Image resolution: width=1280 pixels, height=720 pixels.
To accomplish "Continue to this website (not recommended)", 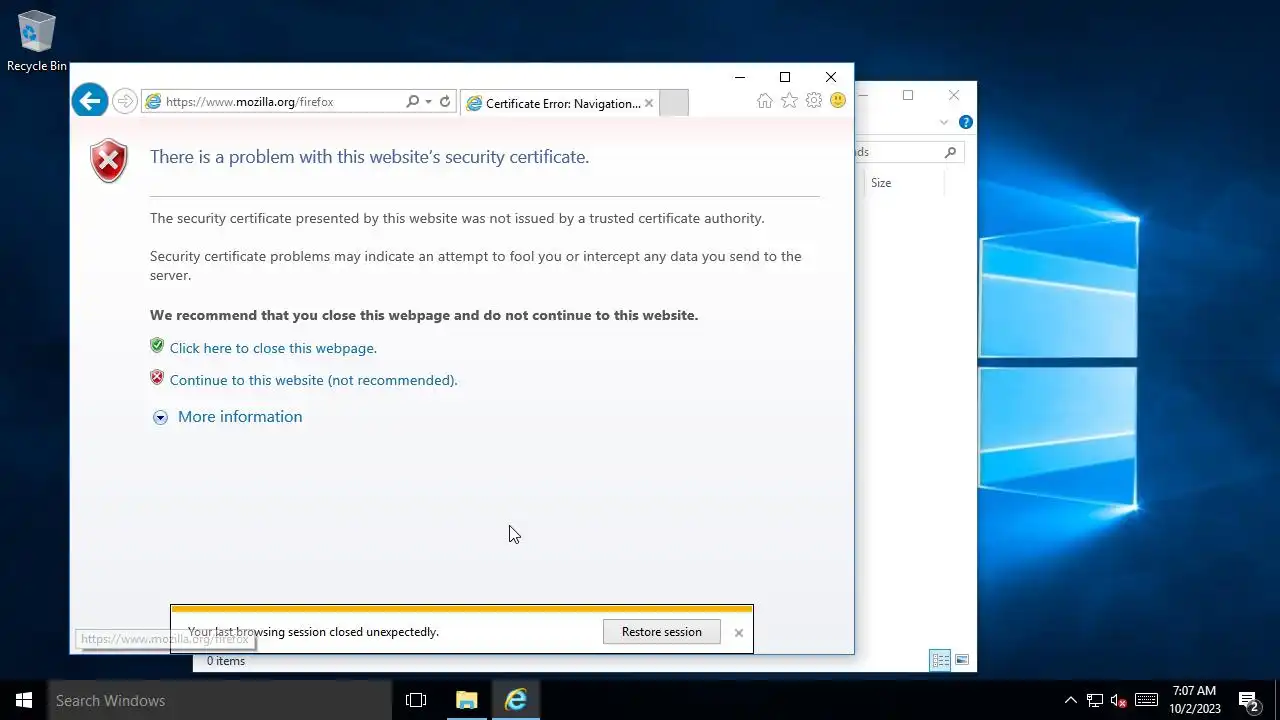I will 314,380.
